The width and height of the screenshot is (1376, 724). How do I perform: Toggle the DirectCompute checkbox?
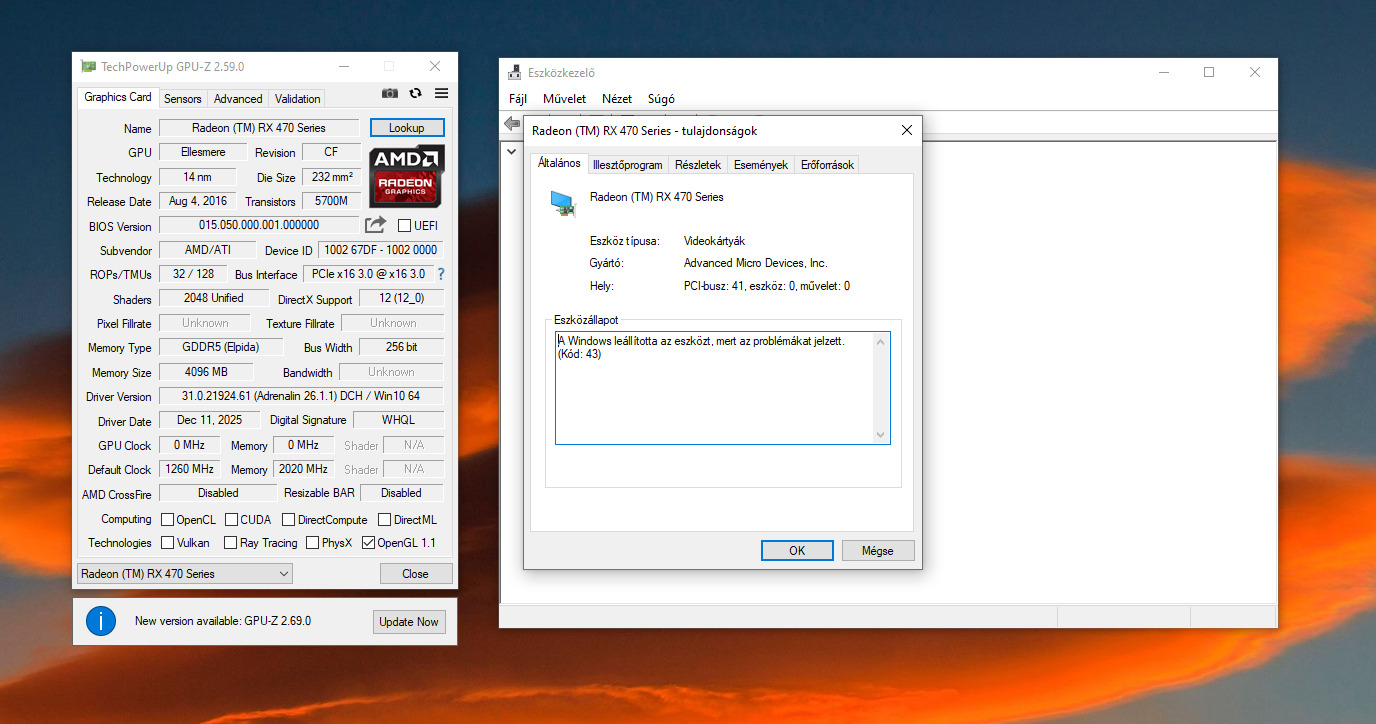pyautogui.click(x=288, y=519)
